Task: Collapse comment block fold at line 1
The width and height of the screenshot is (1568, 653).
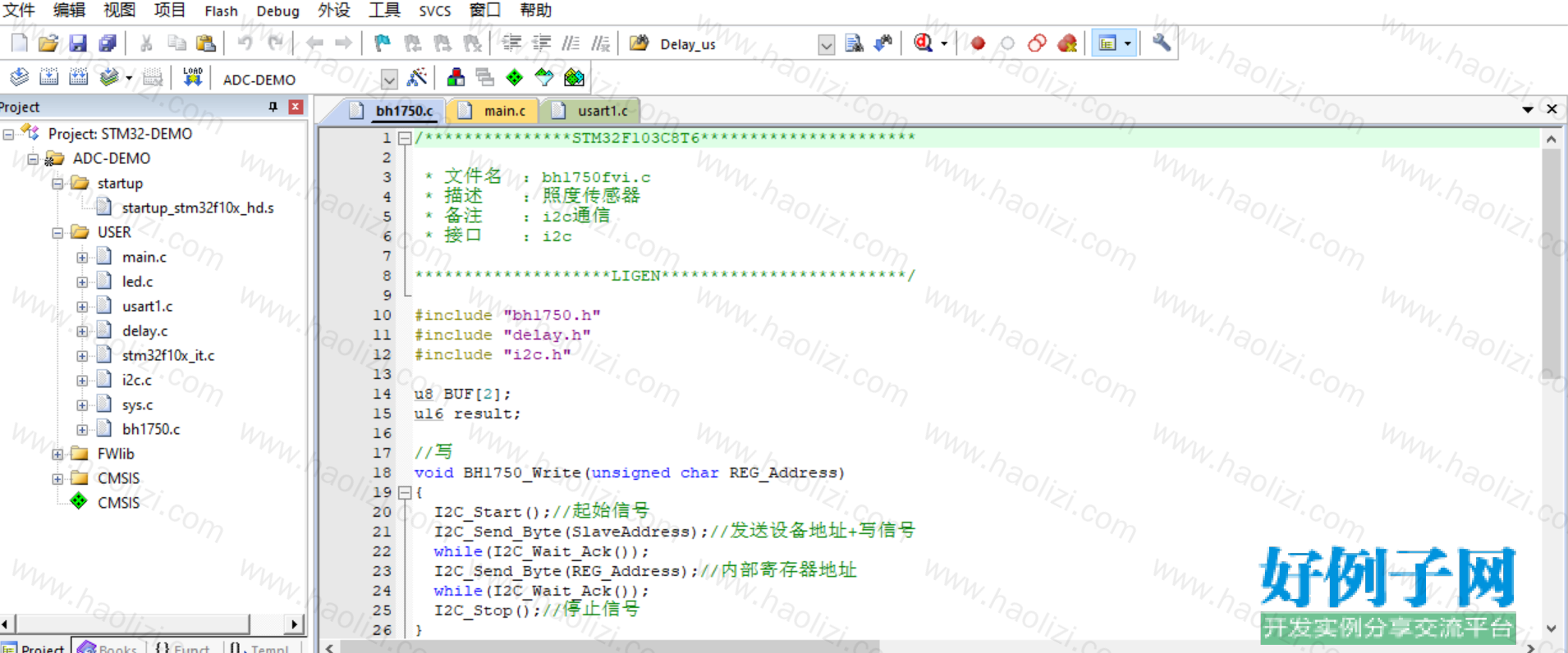Action: pyautogui.click(x=404, y=139)
